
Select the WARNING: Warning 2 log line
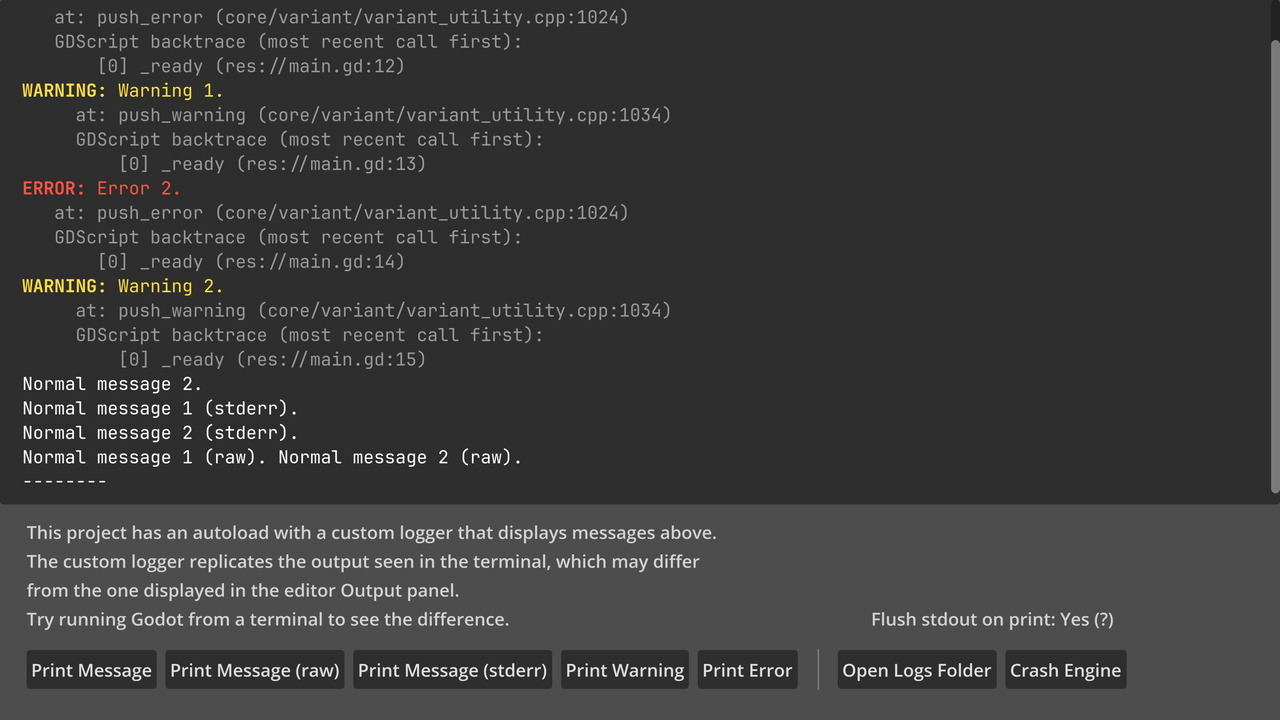pos(121,286)
